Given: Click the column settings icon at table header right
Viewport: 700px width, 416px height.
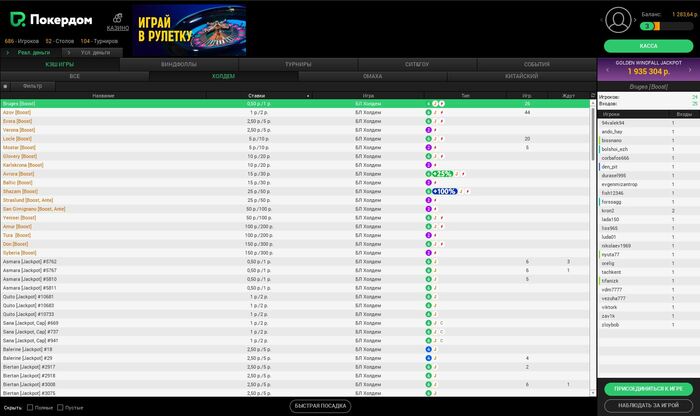Looking at the screenshot, I should [593, 95].
